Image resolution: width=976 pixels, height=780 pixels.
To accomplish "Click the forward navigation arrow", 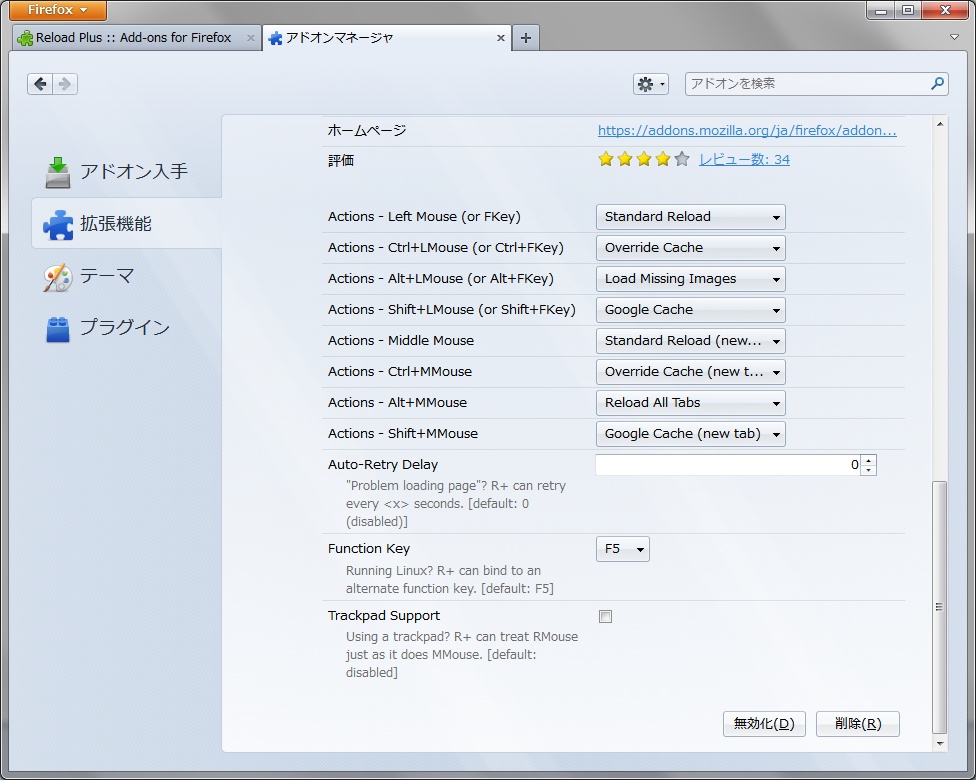I will (64, 84).
